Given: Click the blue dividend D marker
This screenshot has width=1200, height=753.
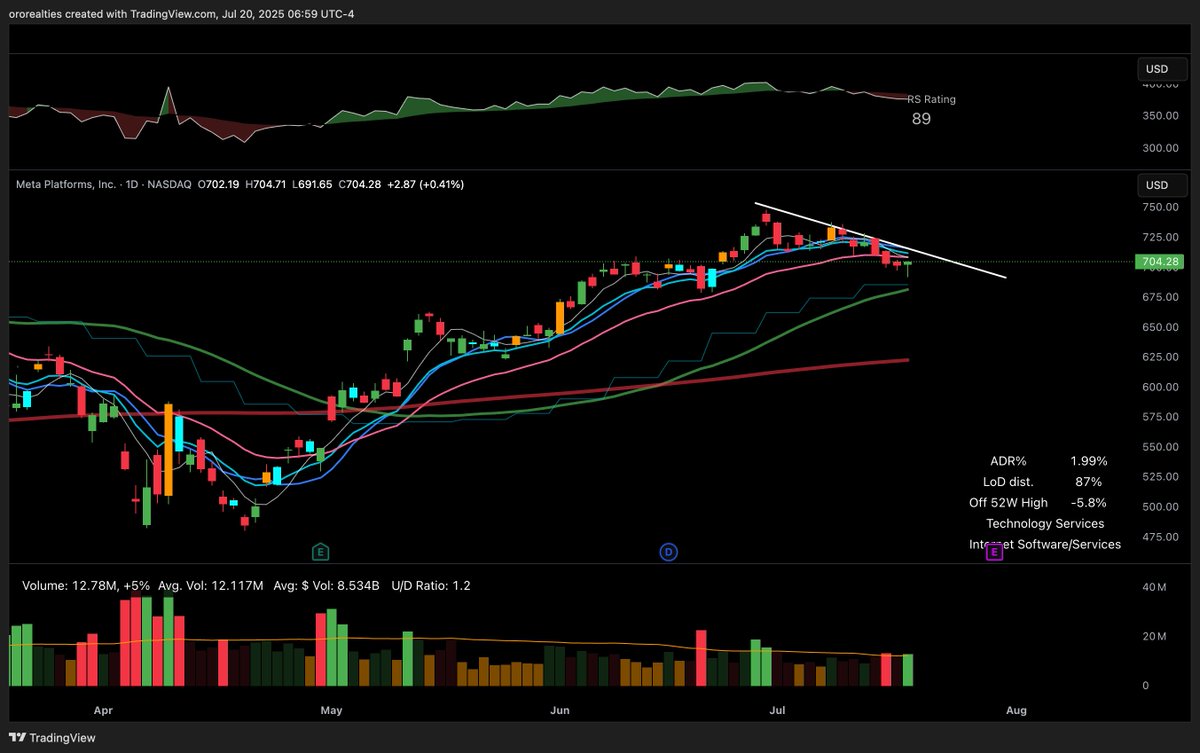Looking at the screenshot, I should [668, 551].
